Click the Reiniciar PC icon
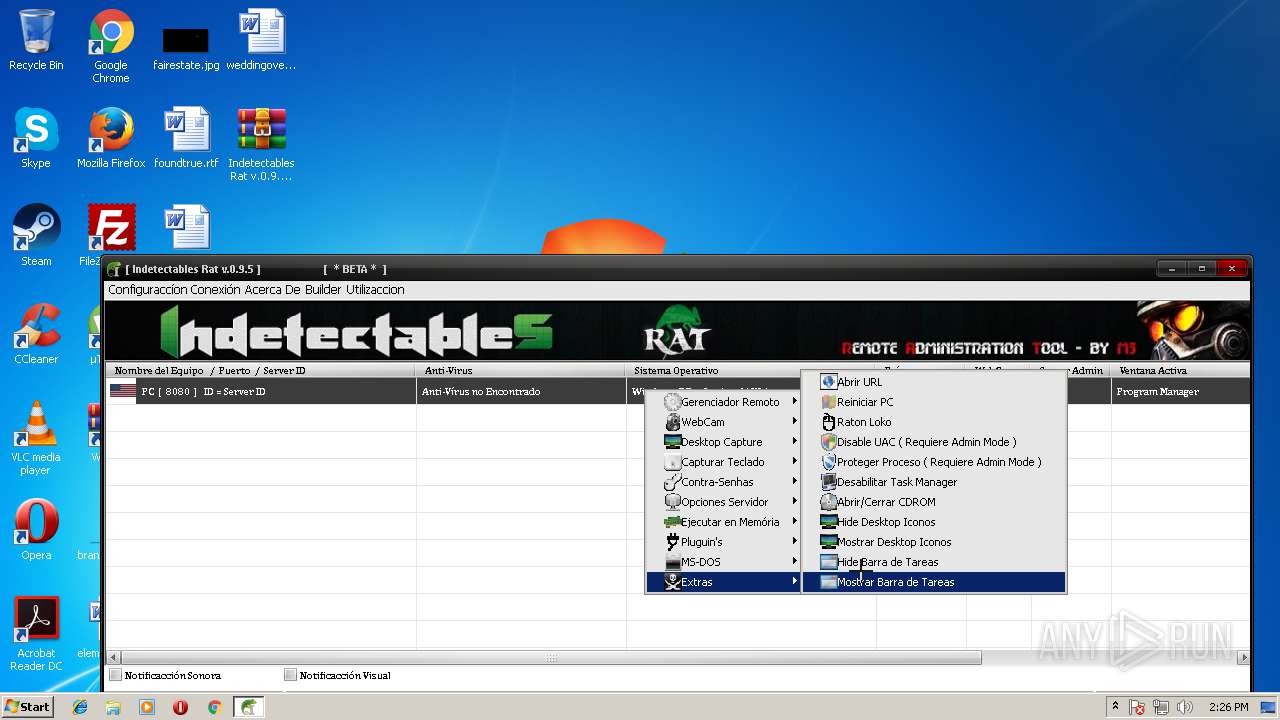Screen dimensions: 1280x720 click(x=828, y=402)
